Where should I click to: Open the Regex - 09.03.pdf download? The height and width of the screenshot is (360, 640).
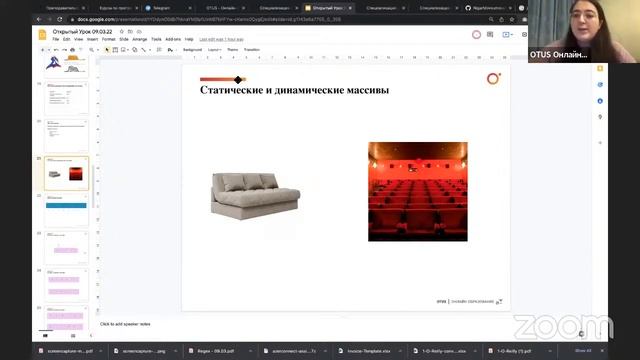216,351
